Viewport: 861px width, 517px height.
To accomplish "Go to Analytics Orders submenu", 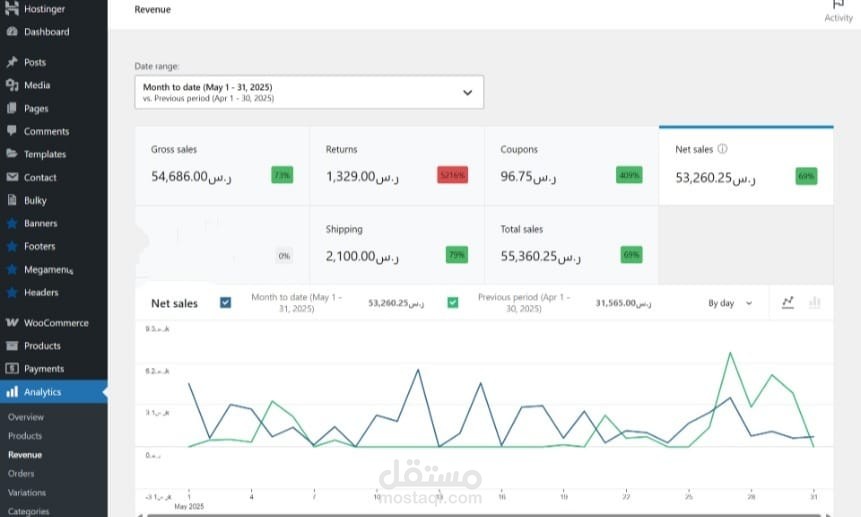I will [21, 474].
